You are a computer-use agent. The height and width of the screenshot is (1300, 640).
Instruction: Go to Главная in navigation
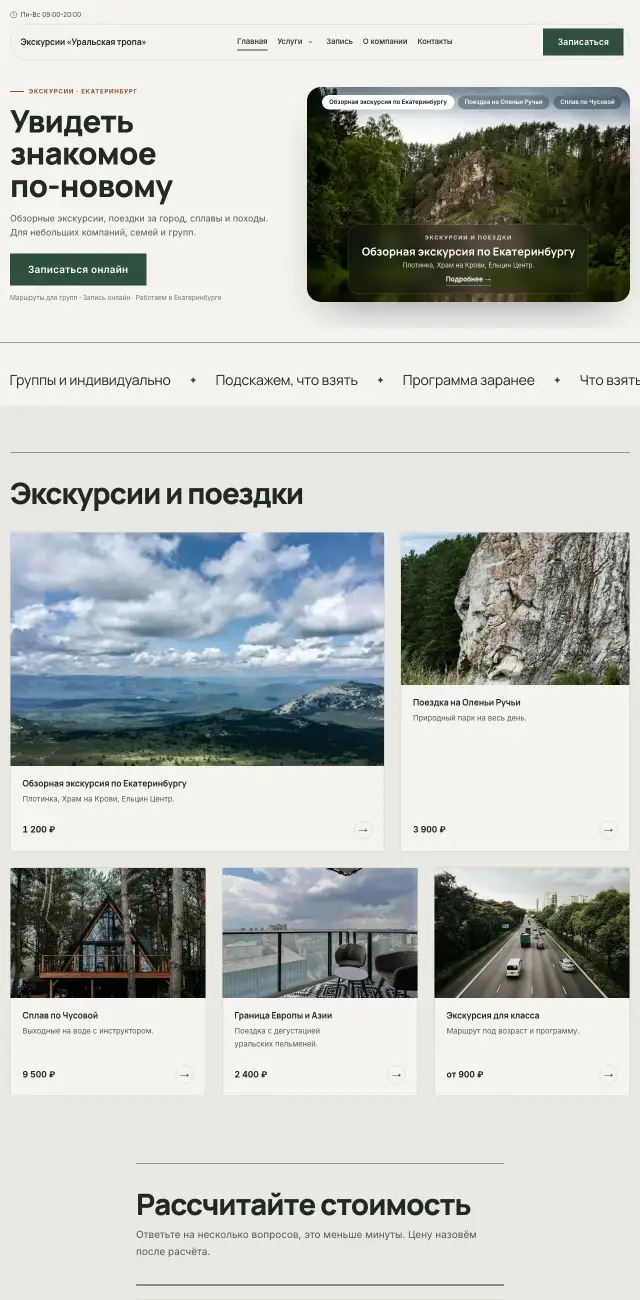tap(252, 42)
